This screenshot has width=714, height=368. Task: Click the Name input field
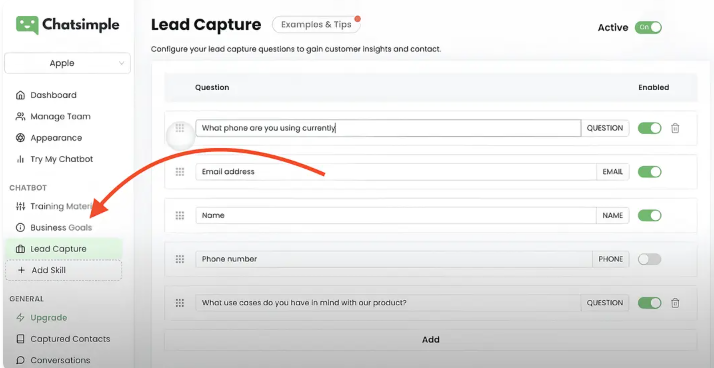pyautogui.click(x=396, y=215)
